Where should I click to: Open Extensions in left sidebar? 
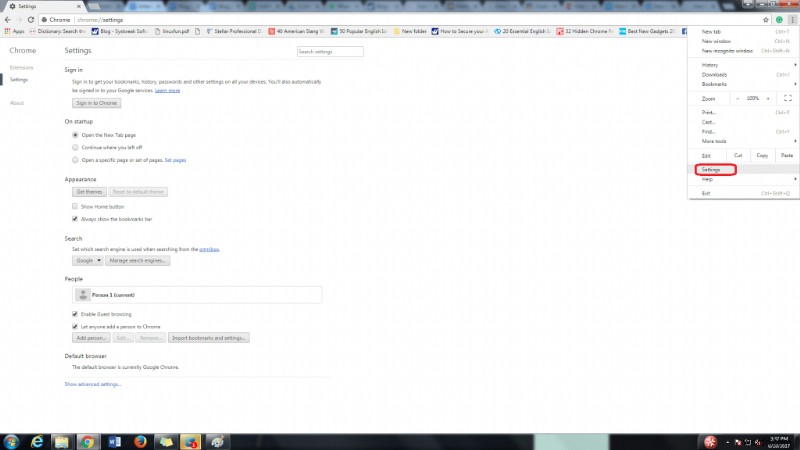[x=21, y=67]
